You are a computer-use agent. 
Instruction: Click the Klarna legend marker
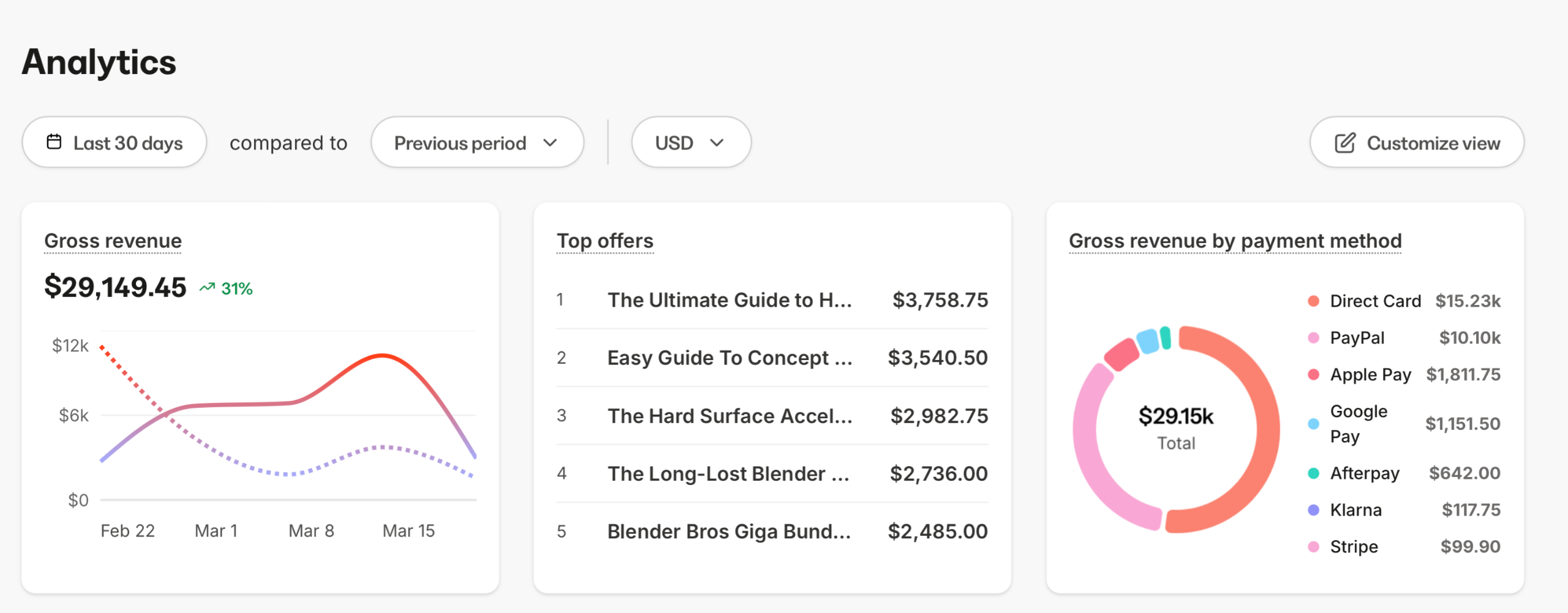(x=1314, y=510)
